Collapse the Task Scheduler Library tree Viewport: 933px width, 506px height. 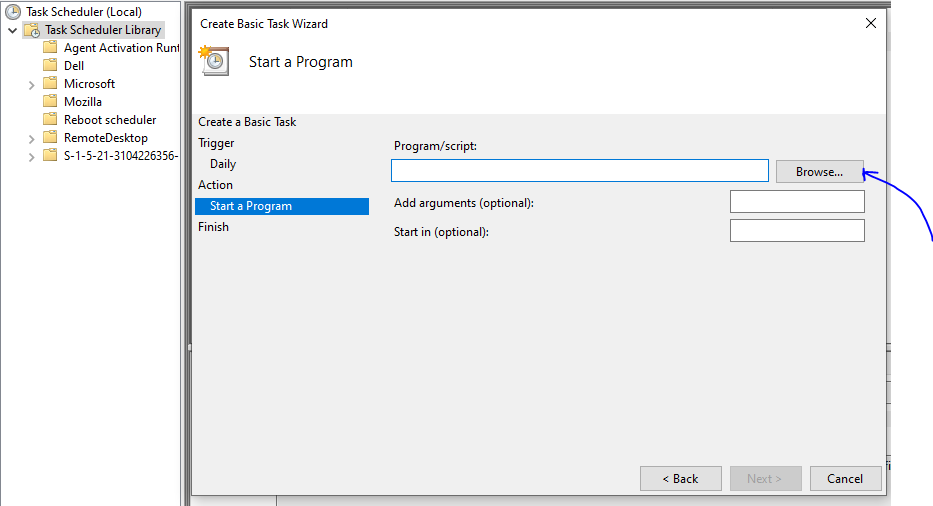pos(12,30)
